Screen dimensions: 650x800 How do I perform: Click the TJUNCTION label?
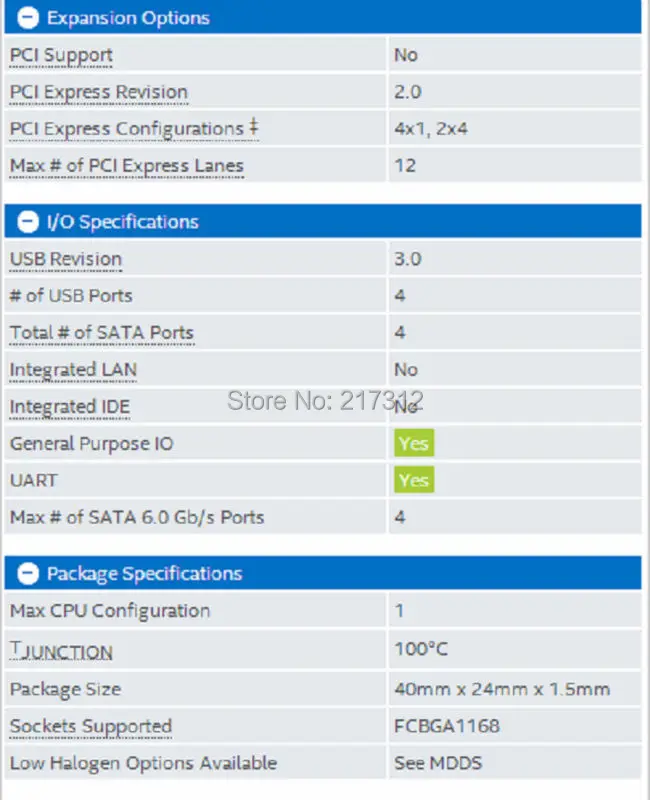(61, 651)
